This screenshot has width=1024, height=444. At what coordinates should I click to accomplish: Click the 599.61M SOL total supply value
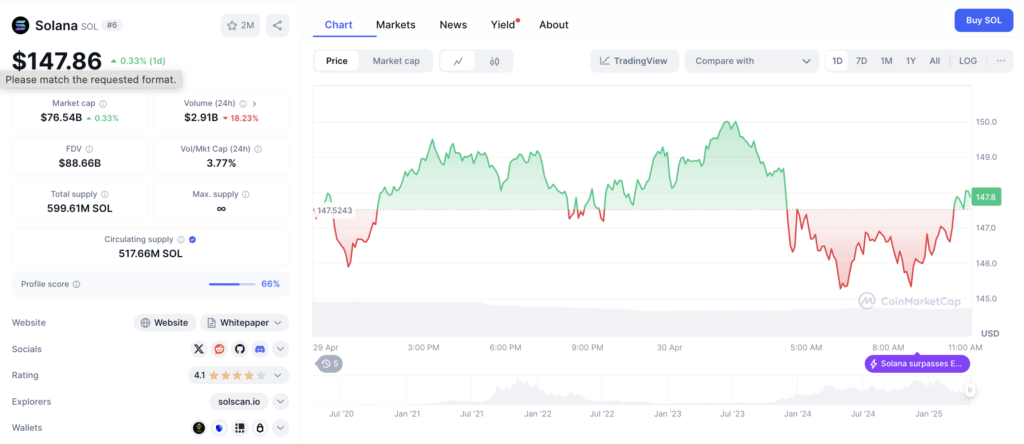tap(80, 208)
